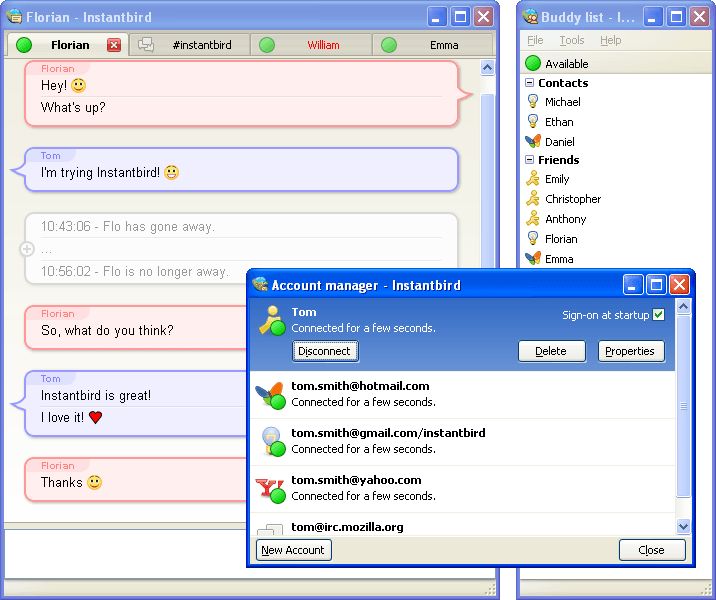Screen dimensions: 716x600
Task: Click the green status icon on William tab
Action: click(267, 45)
